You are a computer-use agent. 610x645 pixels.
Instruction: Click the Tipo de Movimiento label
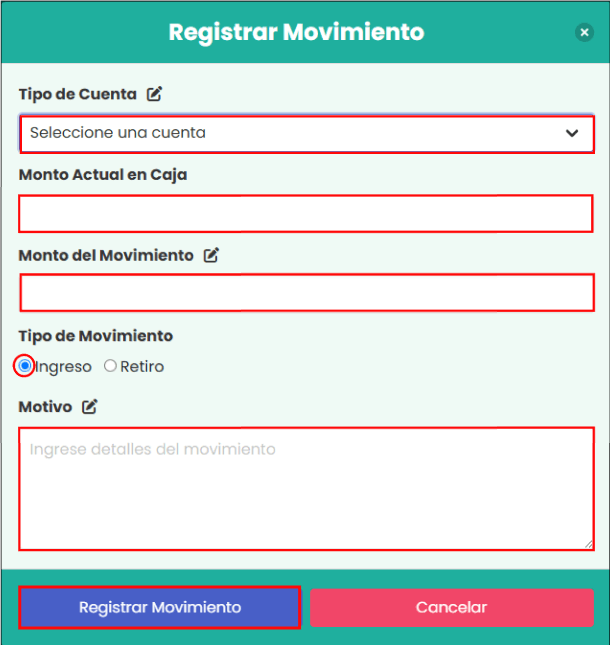pyautogui.click(x=95, y=336)
